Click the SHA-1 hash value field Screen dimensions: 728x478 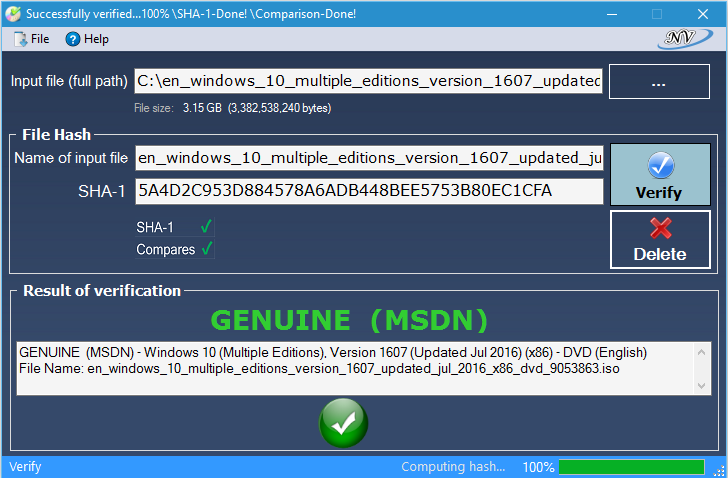pyautogui.click(x=369, y=191)
